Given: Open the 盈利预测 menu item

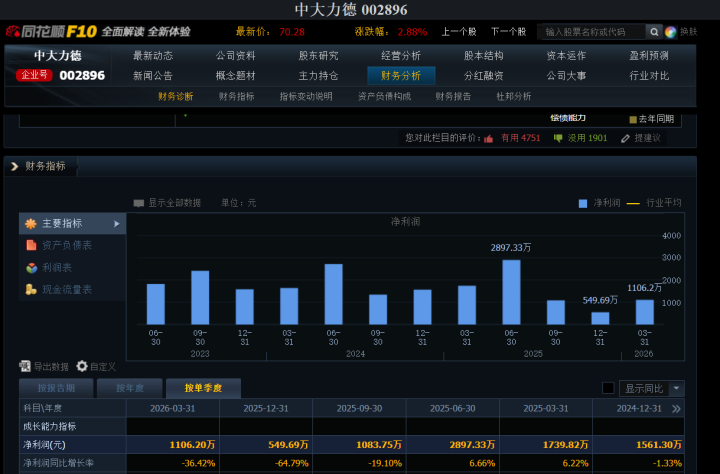Looking at the screenshot, I should click(x=649, y=56).
